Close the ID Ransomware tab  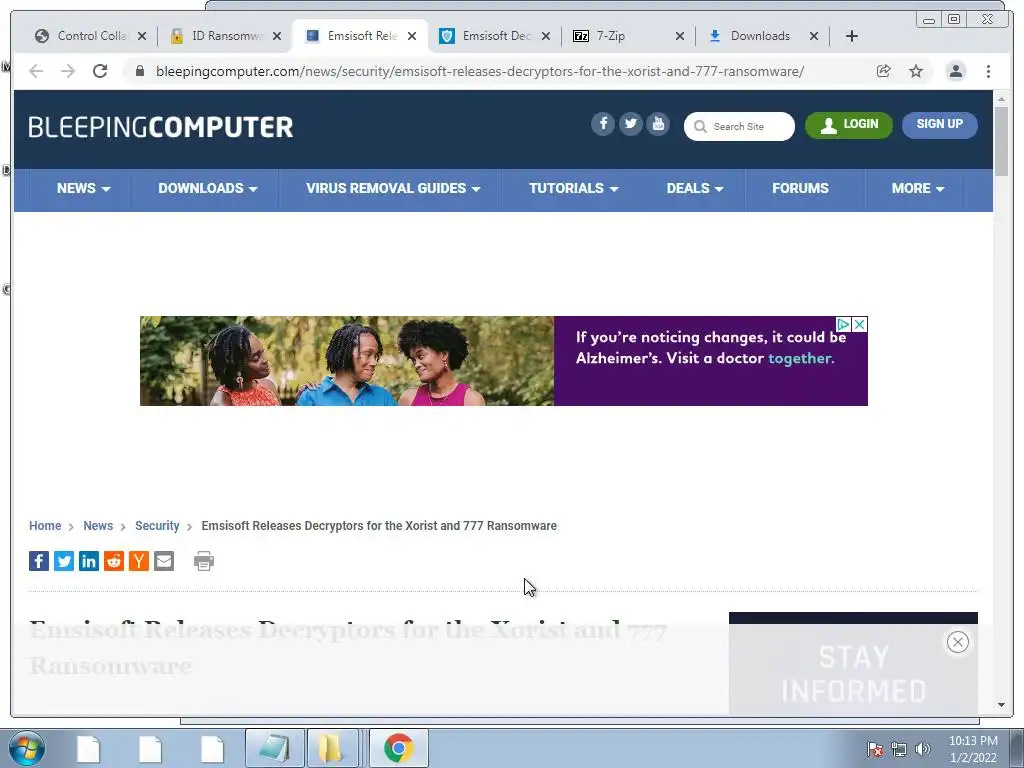click(277, 36)
